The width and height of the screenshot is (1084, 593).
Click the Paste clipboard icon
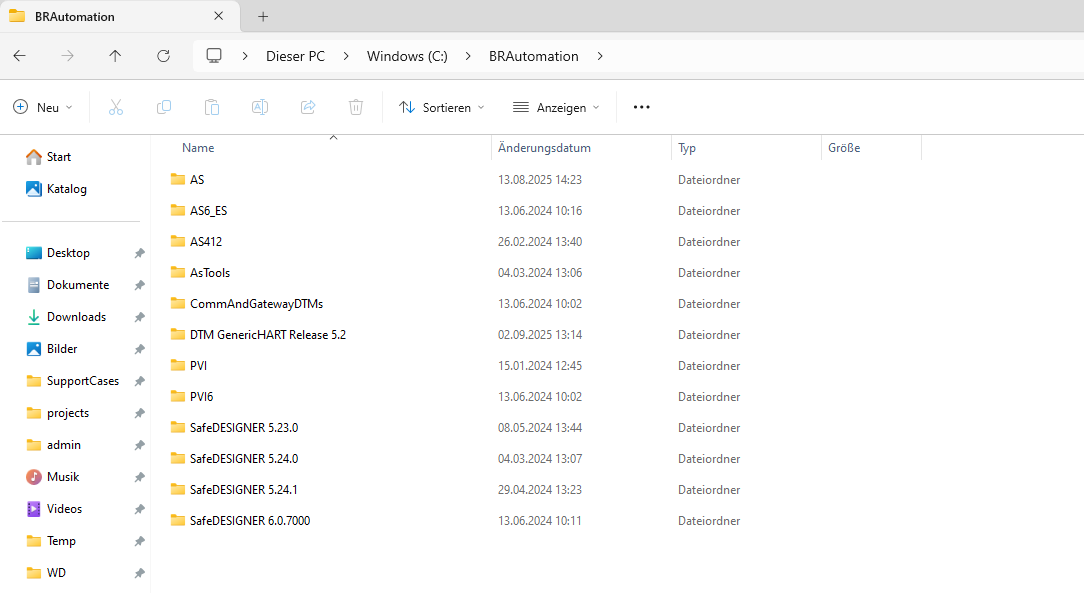(x=212, y=107)
